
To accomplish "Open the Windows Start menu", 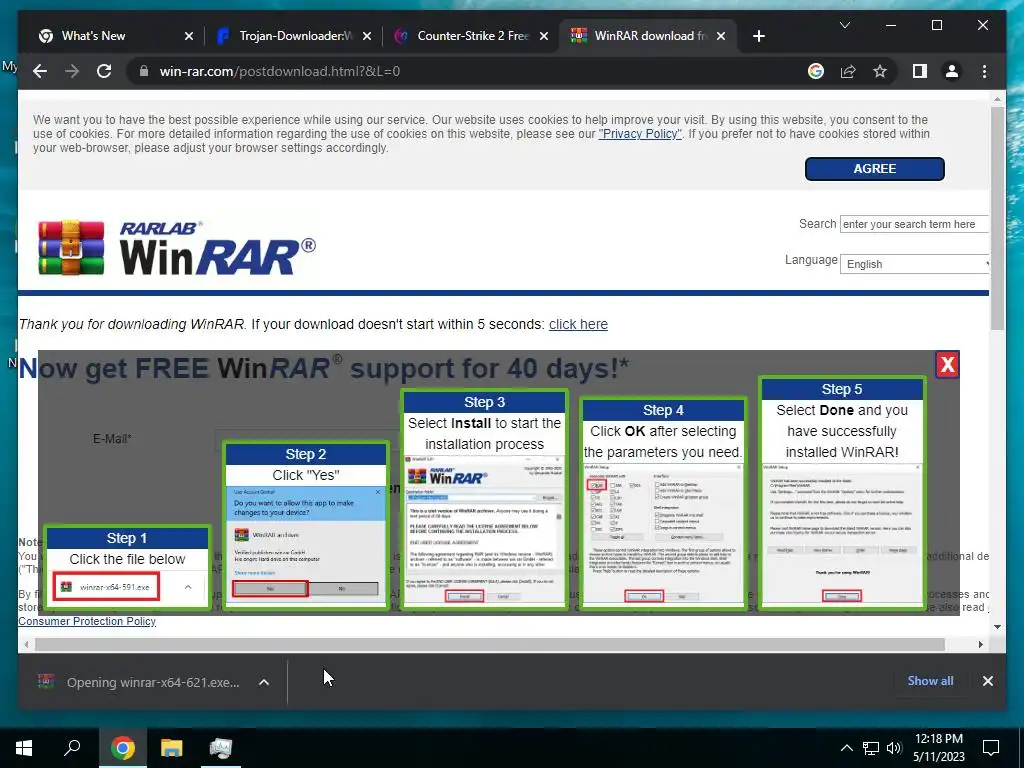I will point(24,748).
